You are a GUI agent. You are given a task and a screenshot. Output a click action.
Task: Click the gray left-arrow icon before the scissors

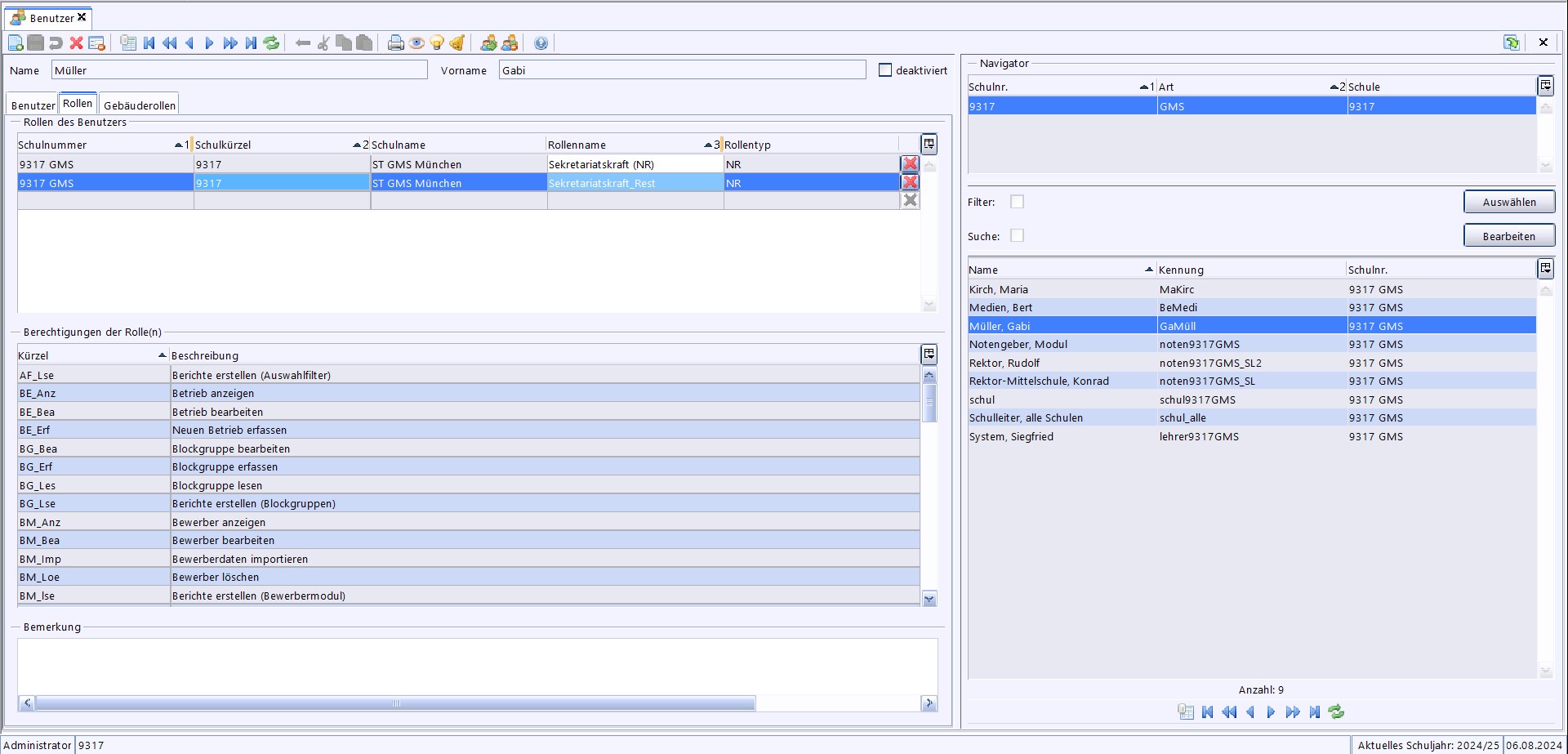point(303,43)
